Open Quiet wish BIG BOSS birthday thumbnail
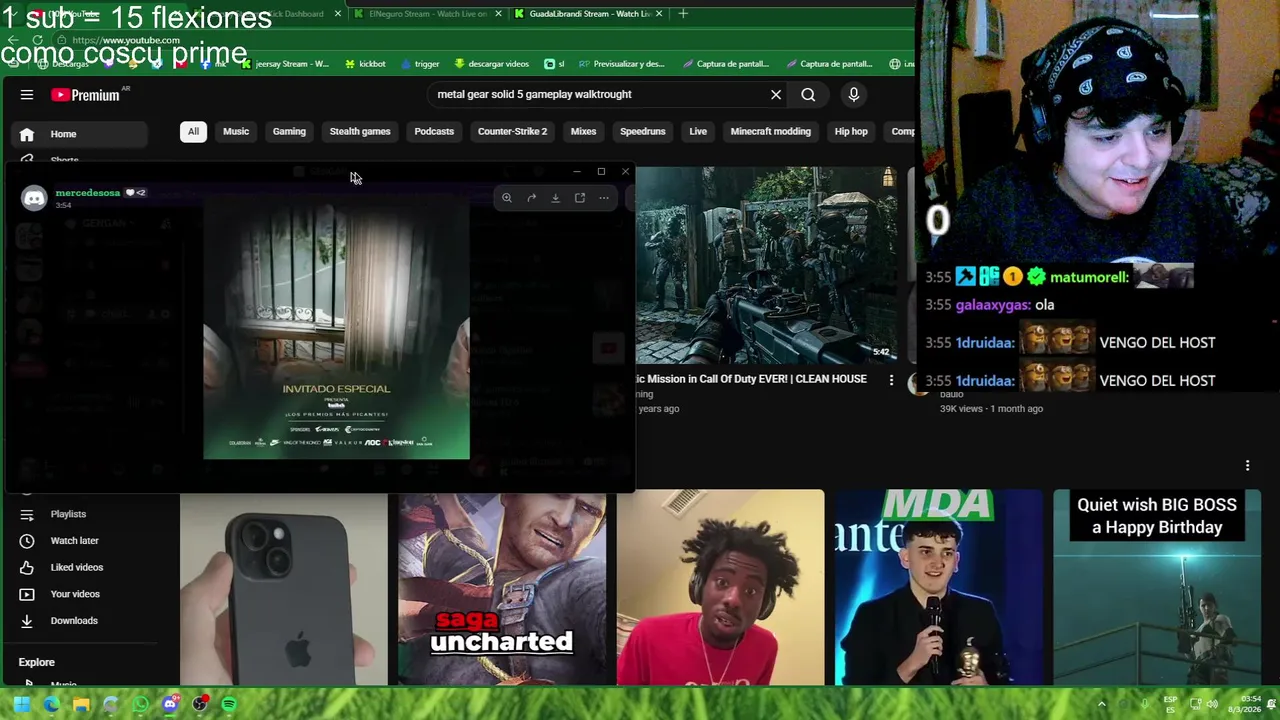Viewport: 1280px width, 720px height. (x=1157, y=588)
